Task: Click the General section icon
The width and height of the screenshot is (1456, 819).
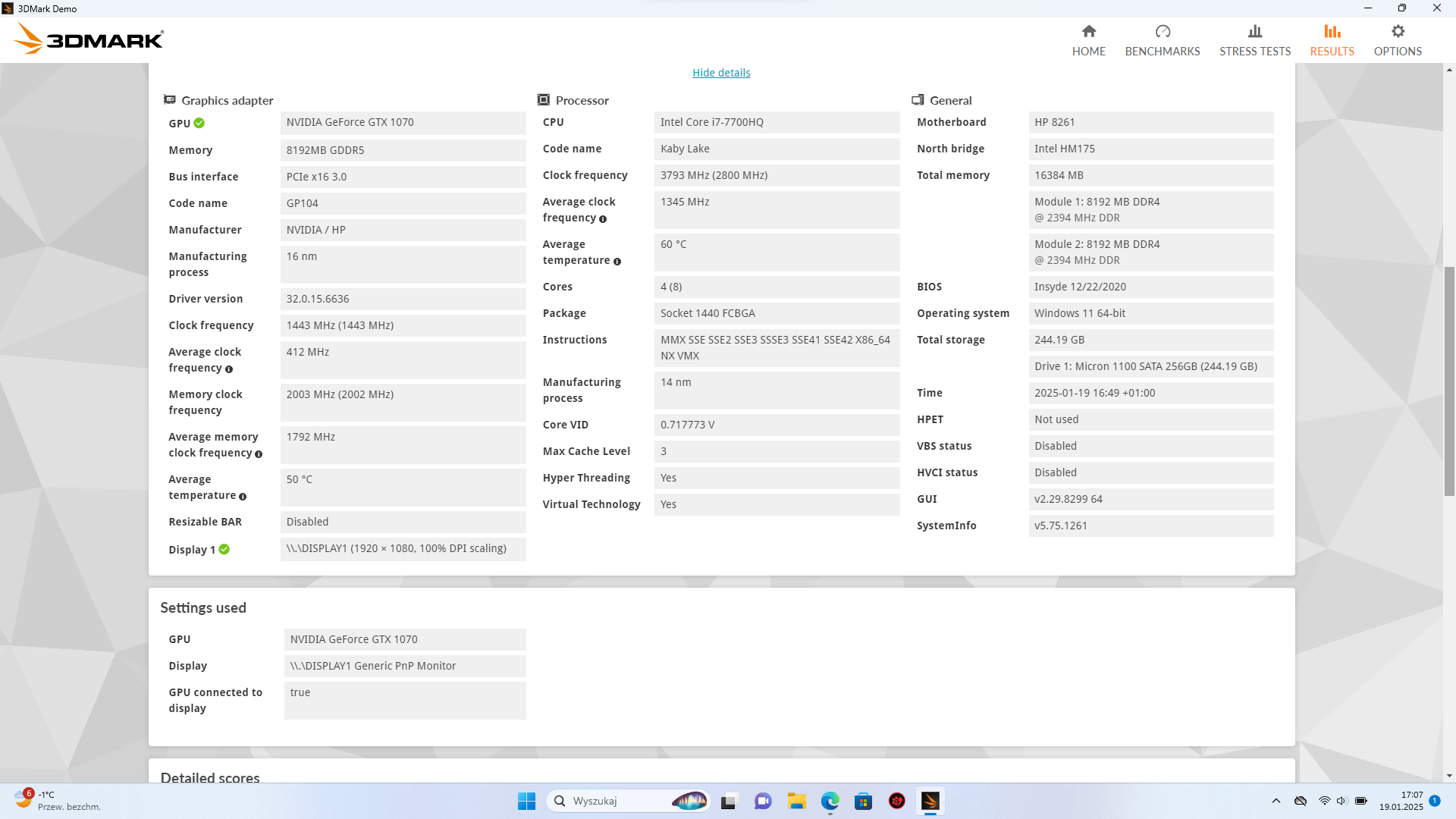Action: (x=918, y=100)
